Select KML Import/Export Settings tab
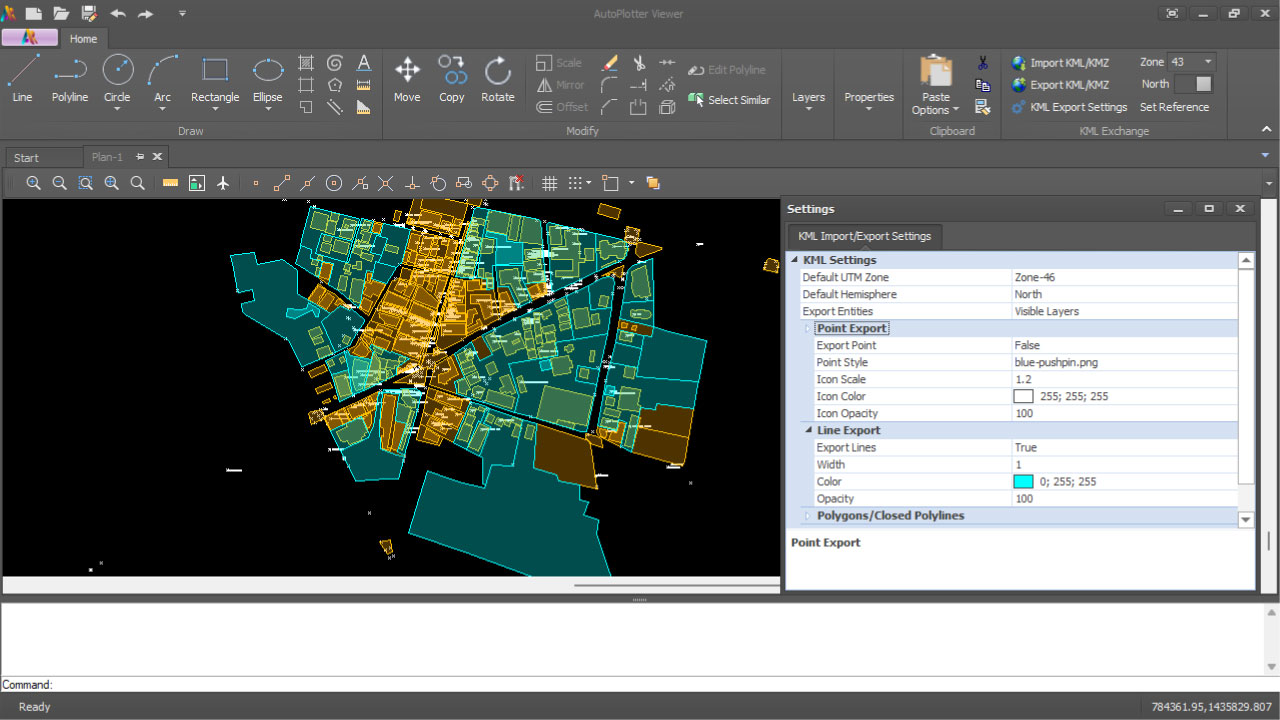 [x=864, y=236]
